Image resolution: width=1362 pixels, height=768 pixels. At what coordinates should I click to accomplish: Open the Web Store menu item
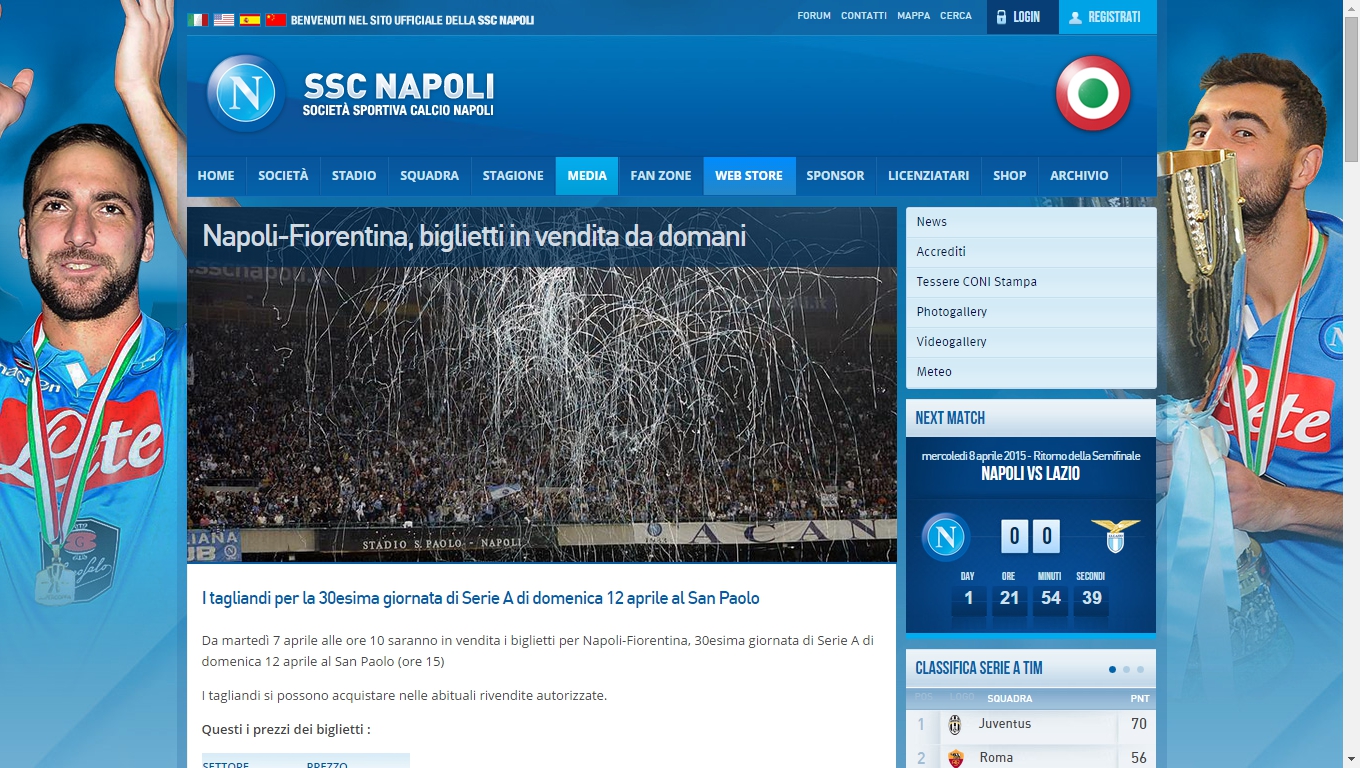(749, 176)
